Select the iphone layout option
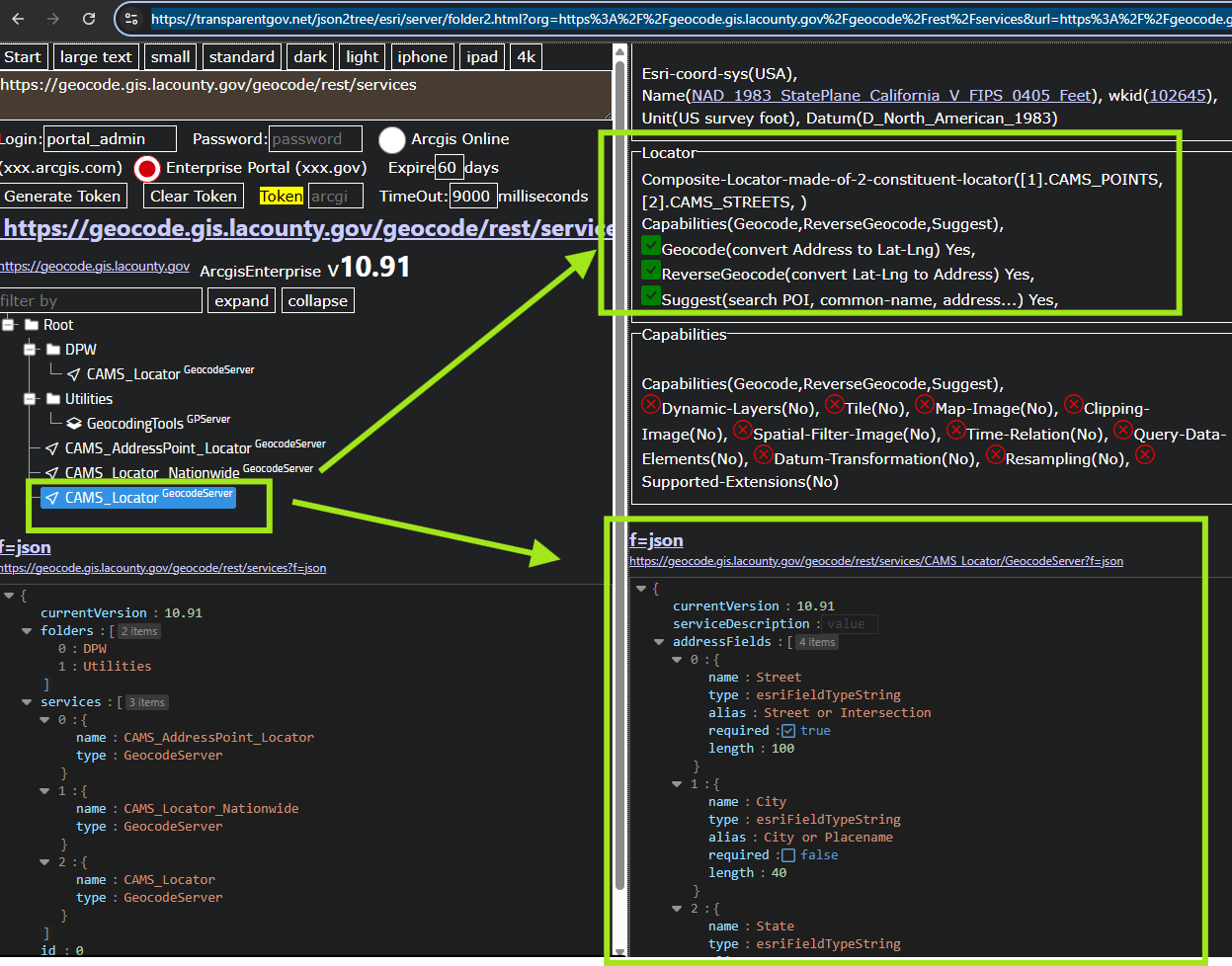Image resolution: width=1232 pixels, height=966 pixels. pyautogui.click(x=422, y=57)
